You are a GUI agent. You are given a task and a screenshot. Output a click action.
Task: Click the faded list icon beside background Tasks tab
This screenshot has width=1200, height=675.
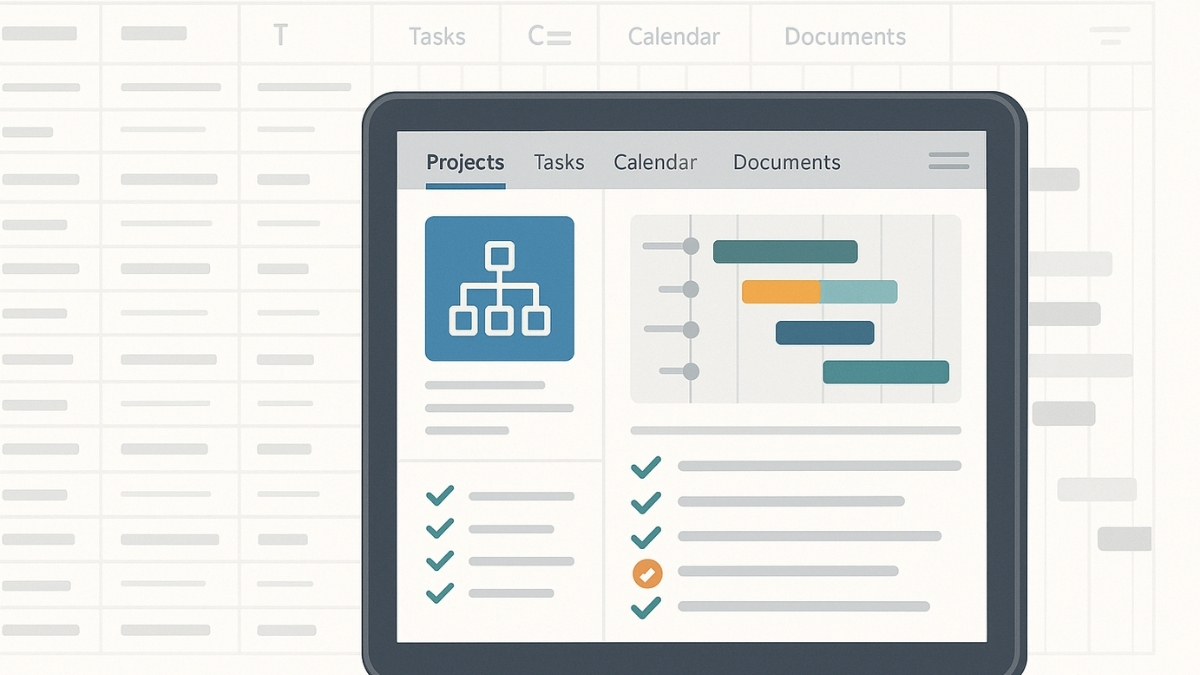pyautogui.click(x=549, y=37)
